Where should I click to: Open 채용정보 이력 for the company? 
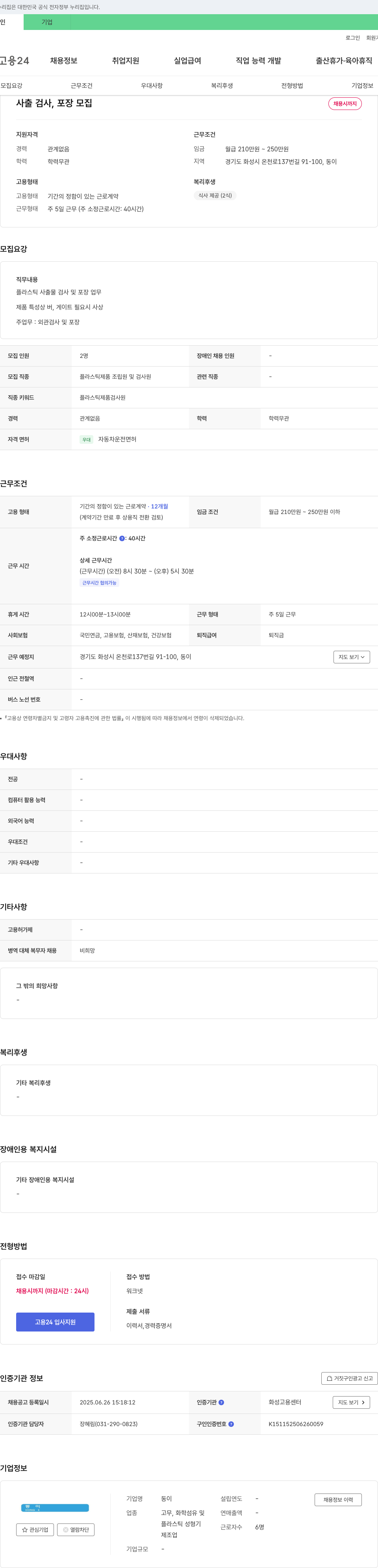pyautogui.click(x=338, y=1499)
